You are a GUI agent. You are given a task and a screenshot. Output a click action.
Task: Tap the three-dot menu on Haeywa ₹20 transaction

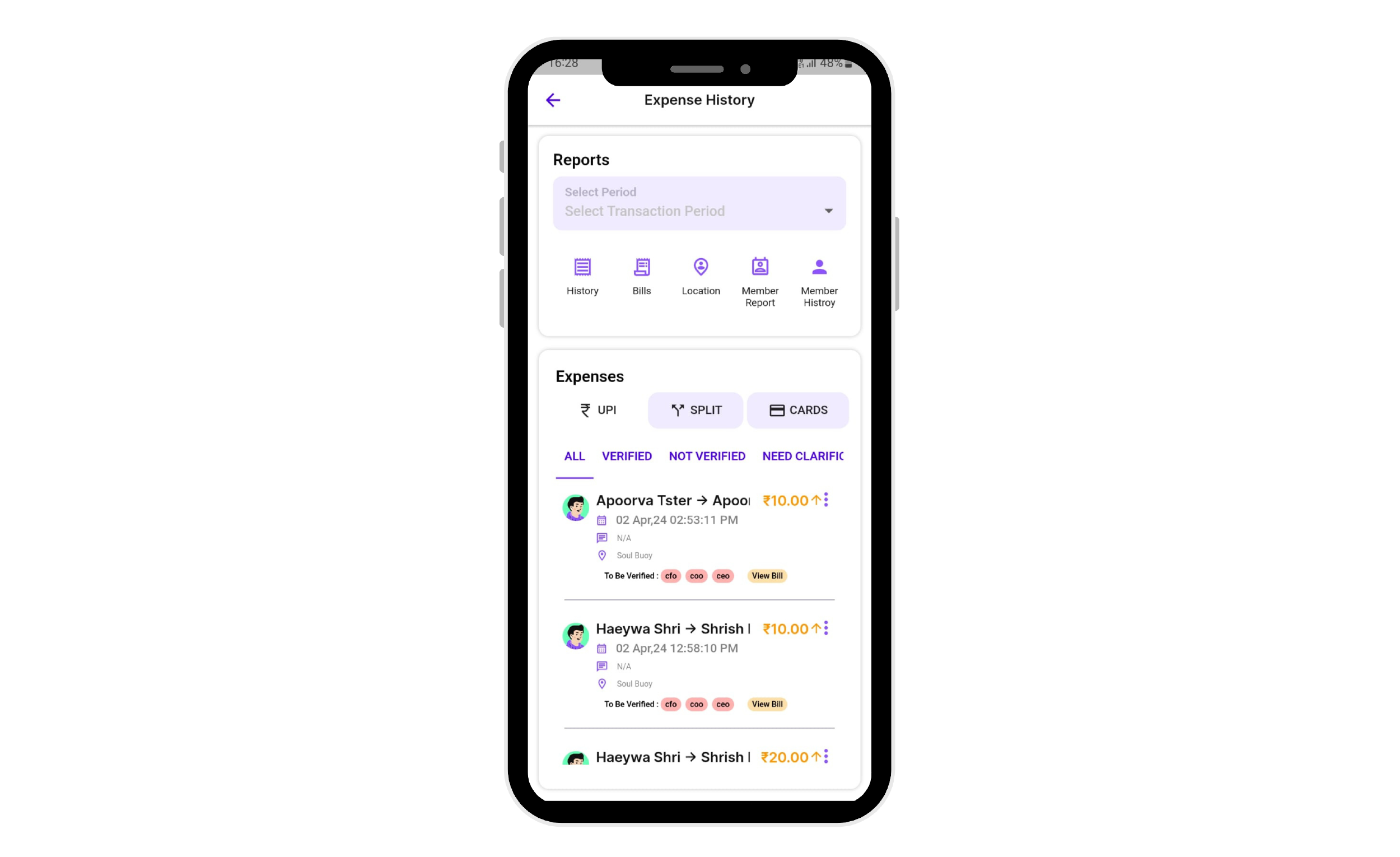(x=826, y=756)
